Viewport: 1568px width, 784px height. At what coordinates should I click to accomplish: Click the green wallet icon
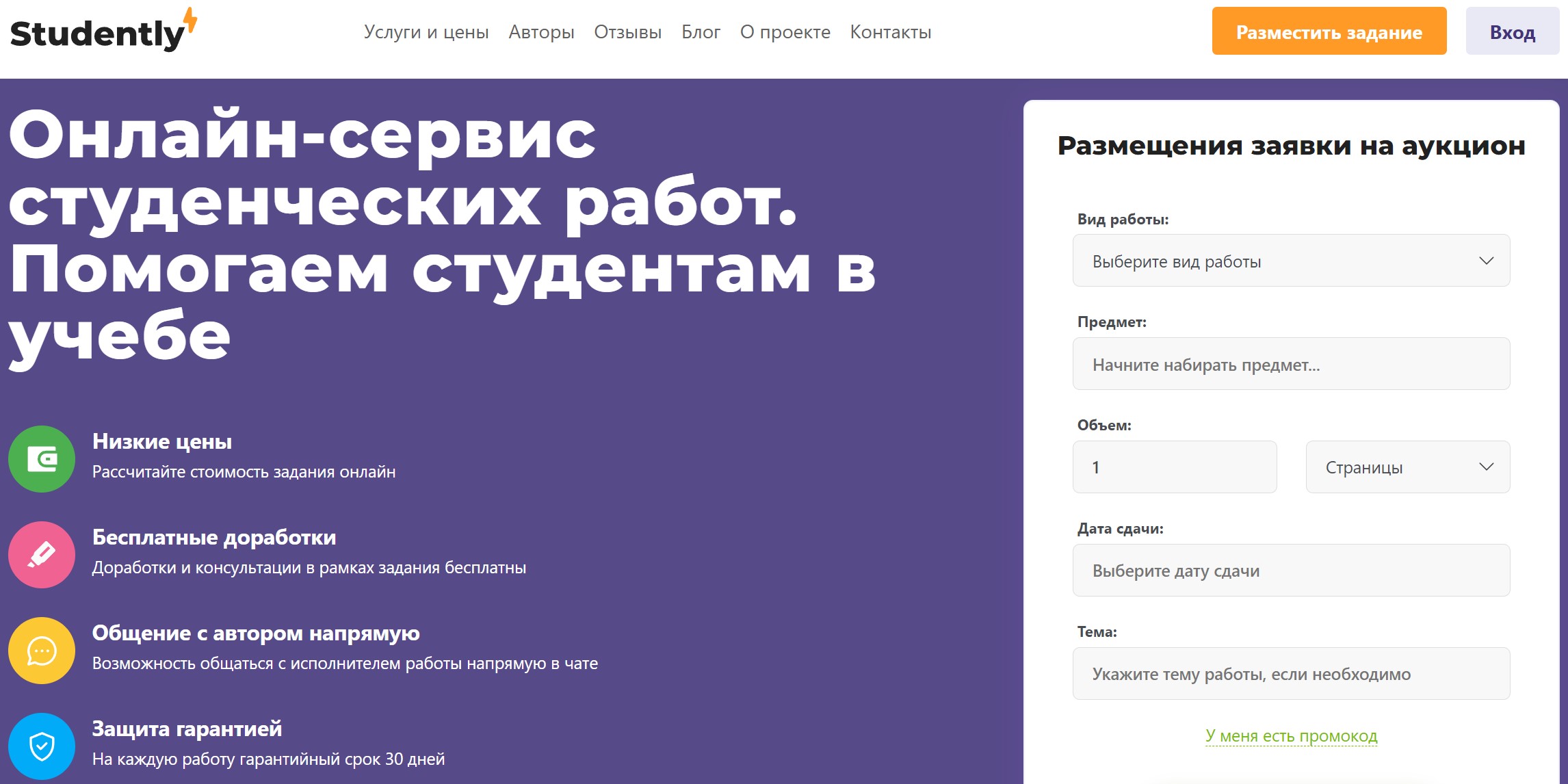coord(42,459)
